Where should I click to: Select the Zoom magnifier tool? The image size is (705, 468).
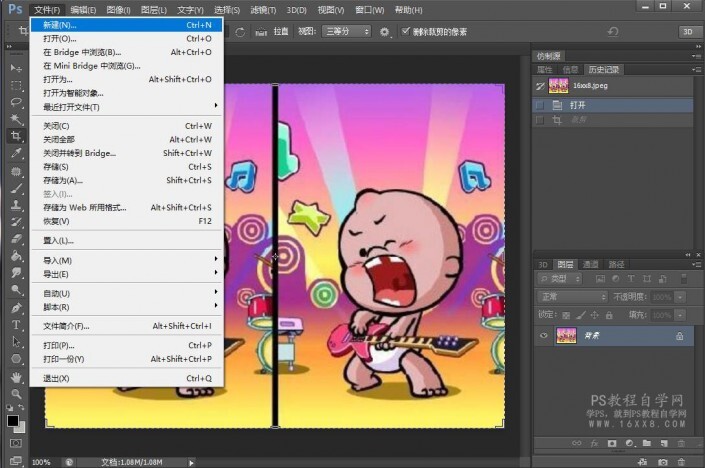[x=16, y=394]
